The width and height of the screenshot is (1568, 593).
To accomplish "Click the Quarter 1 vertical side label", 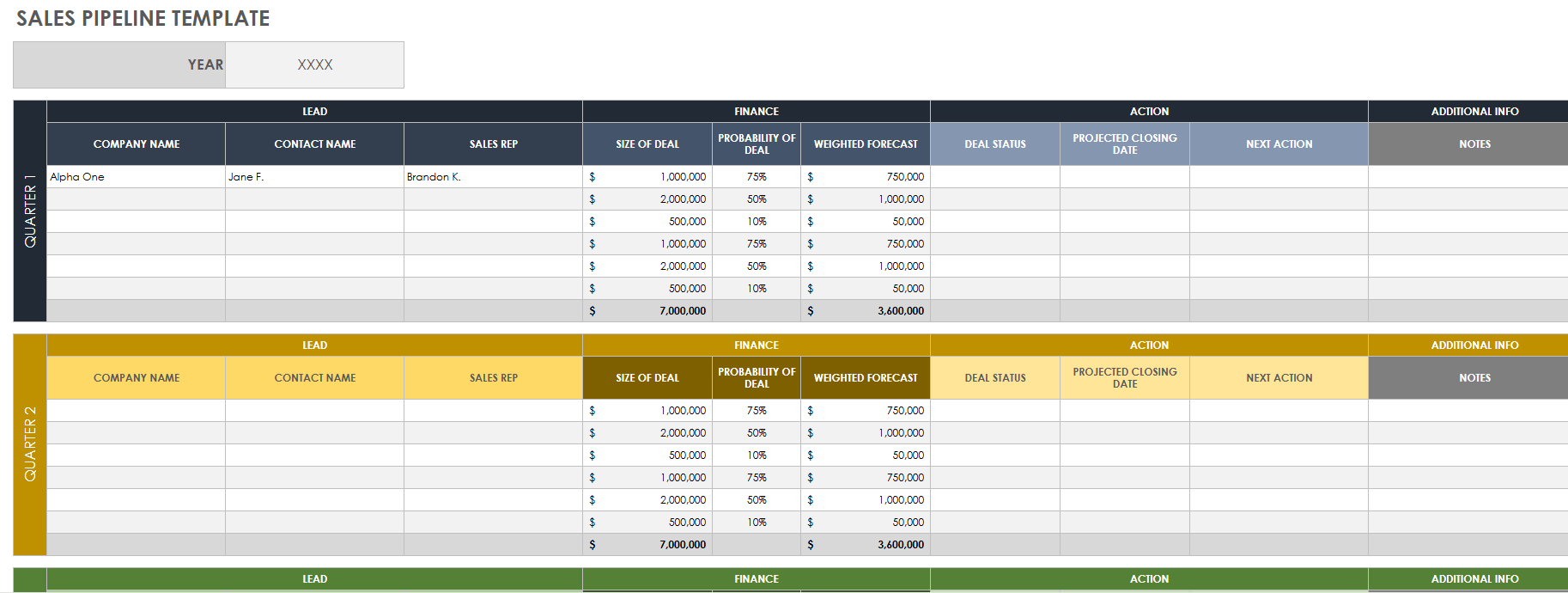I will point(30,211).
